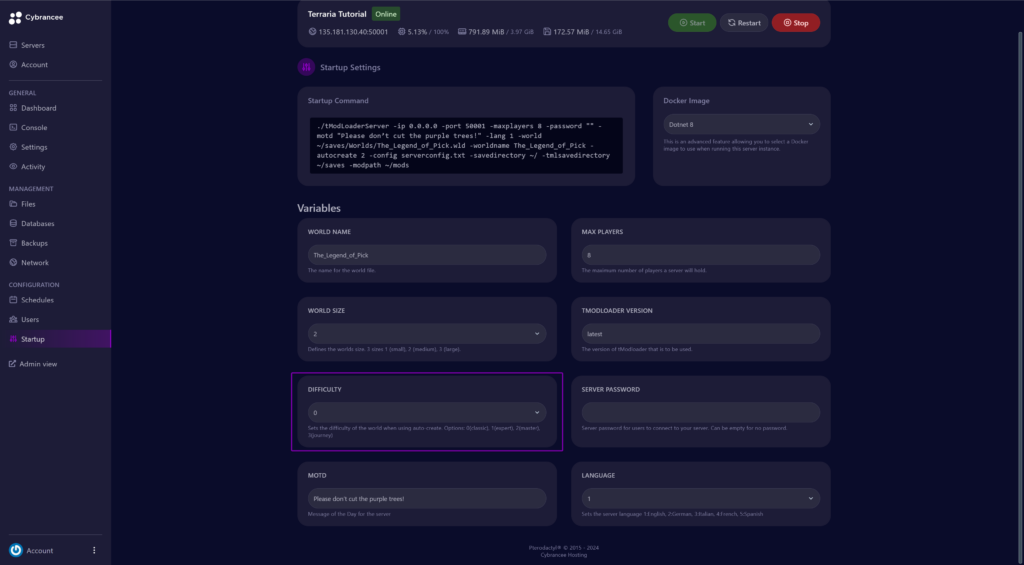Open the Language dropdown
The image size is (1024, 565).
tap(701, 498)
